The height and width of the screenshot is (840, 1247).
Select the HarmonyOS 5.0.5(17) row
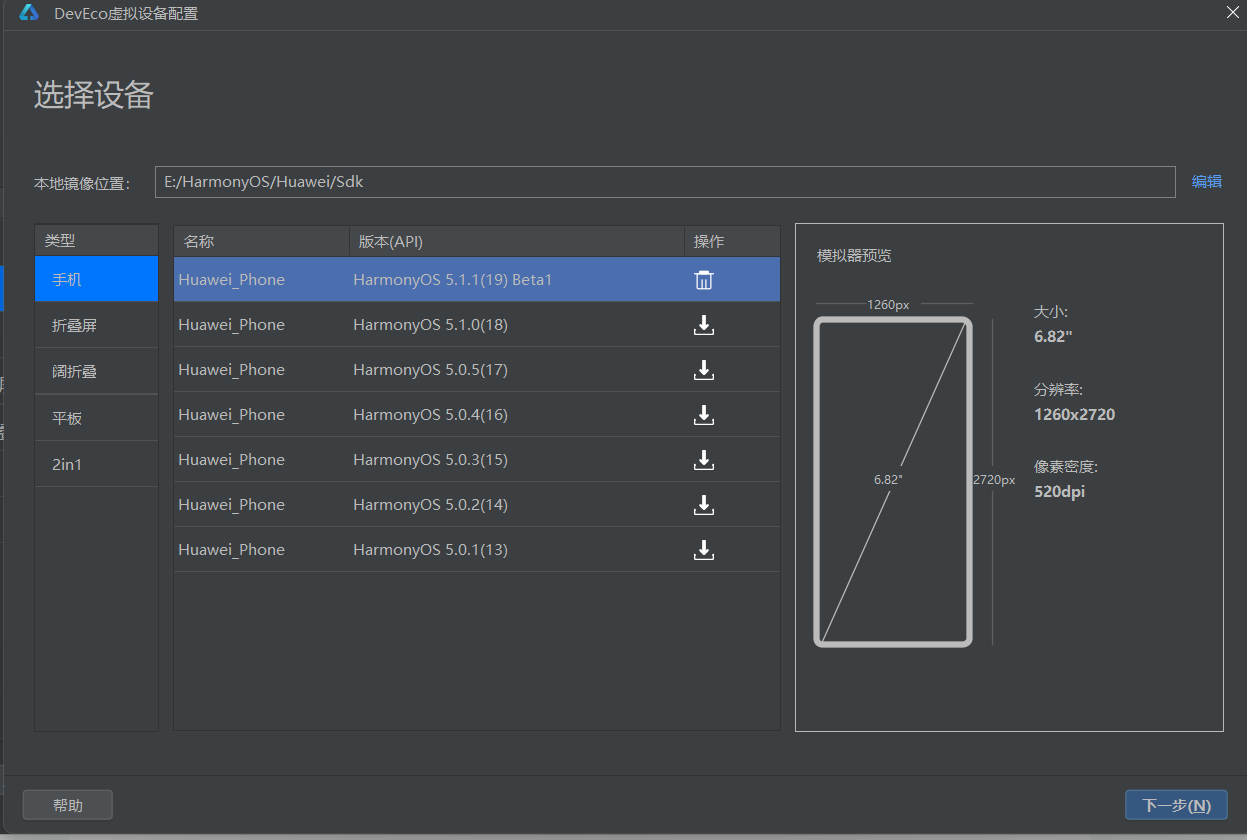(x=477, y=370)
